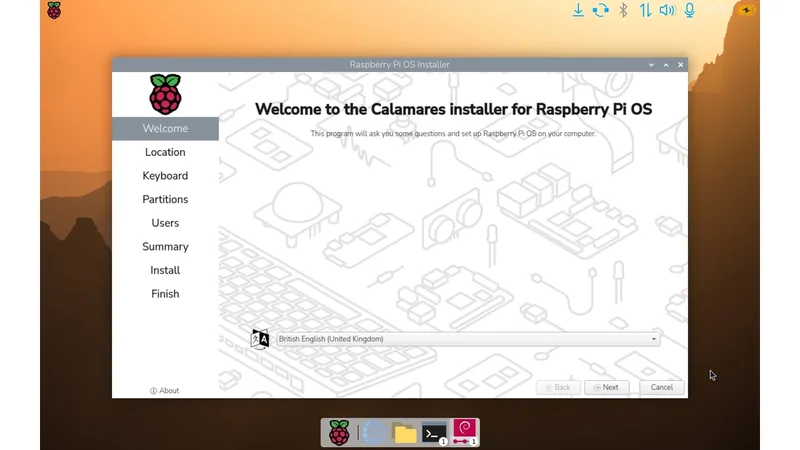Click the language translation icon
Image resolution: width=800 pixels, height=450 pixels.
click(x=260, y=339)
